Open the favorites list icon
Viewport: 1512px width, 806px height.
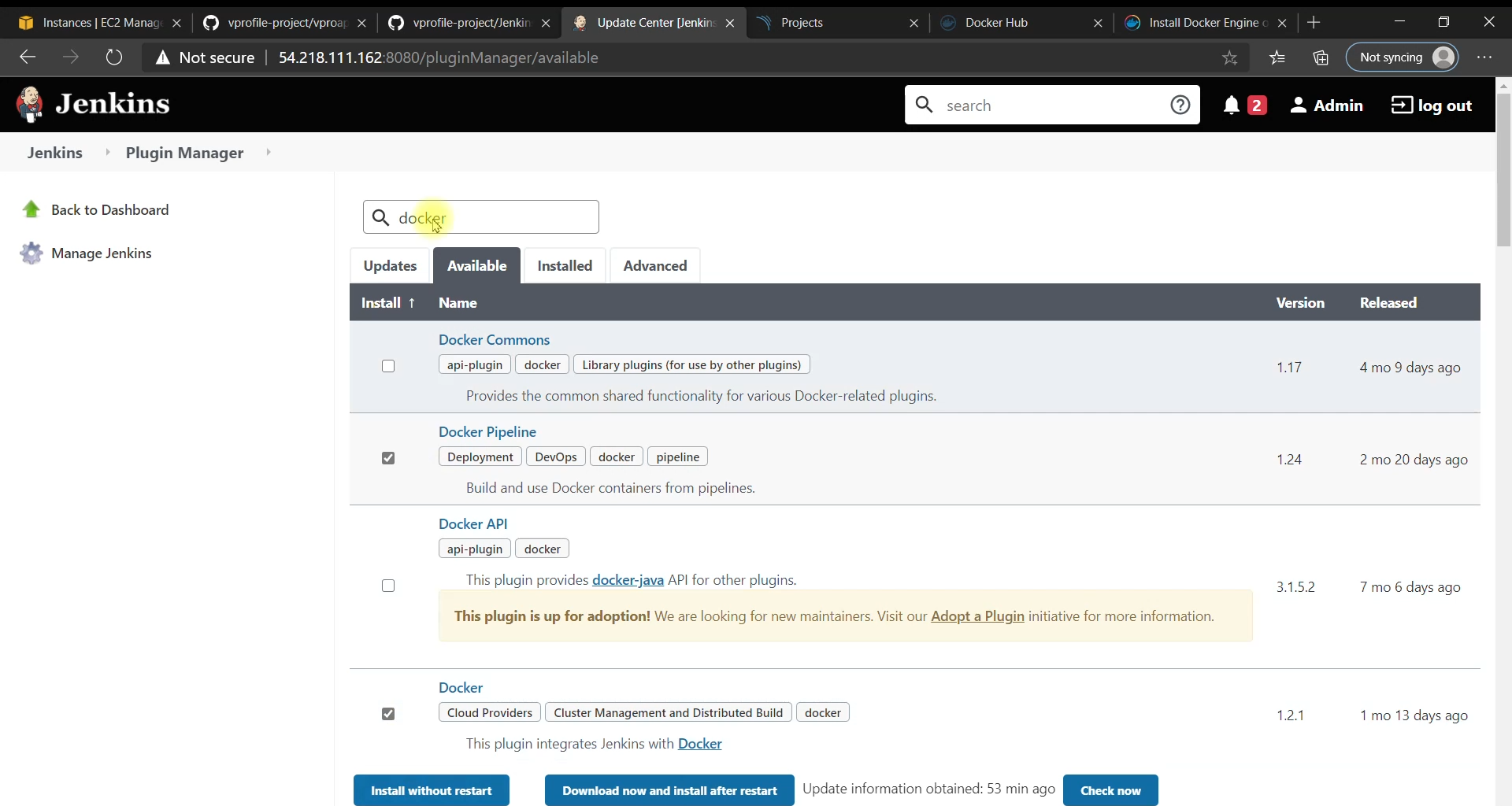tap(1277, 57)
